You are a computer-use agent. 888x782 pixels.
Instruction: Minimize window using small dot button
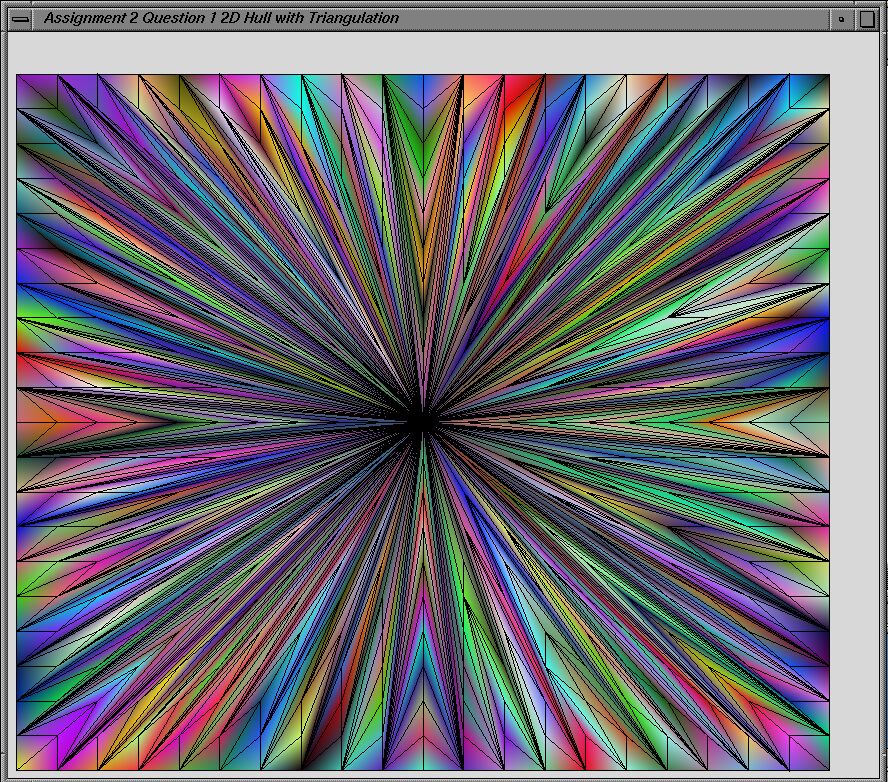click(842, 19)
